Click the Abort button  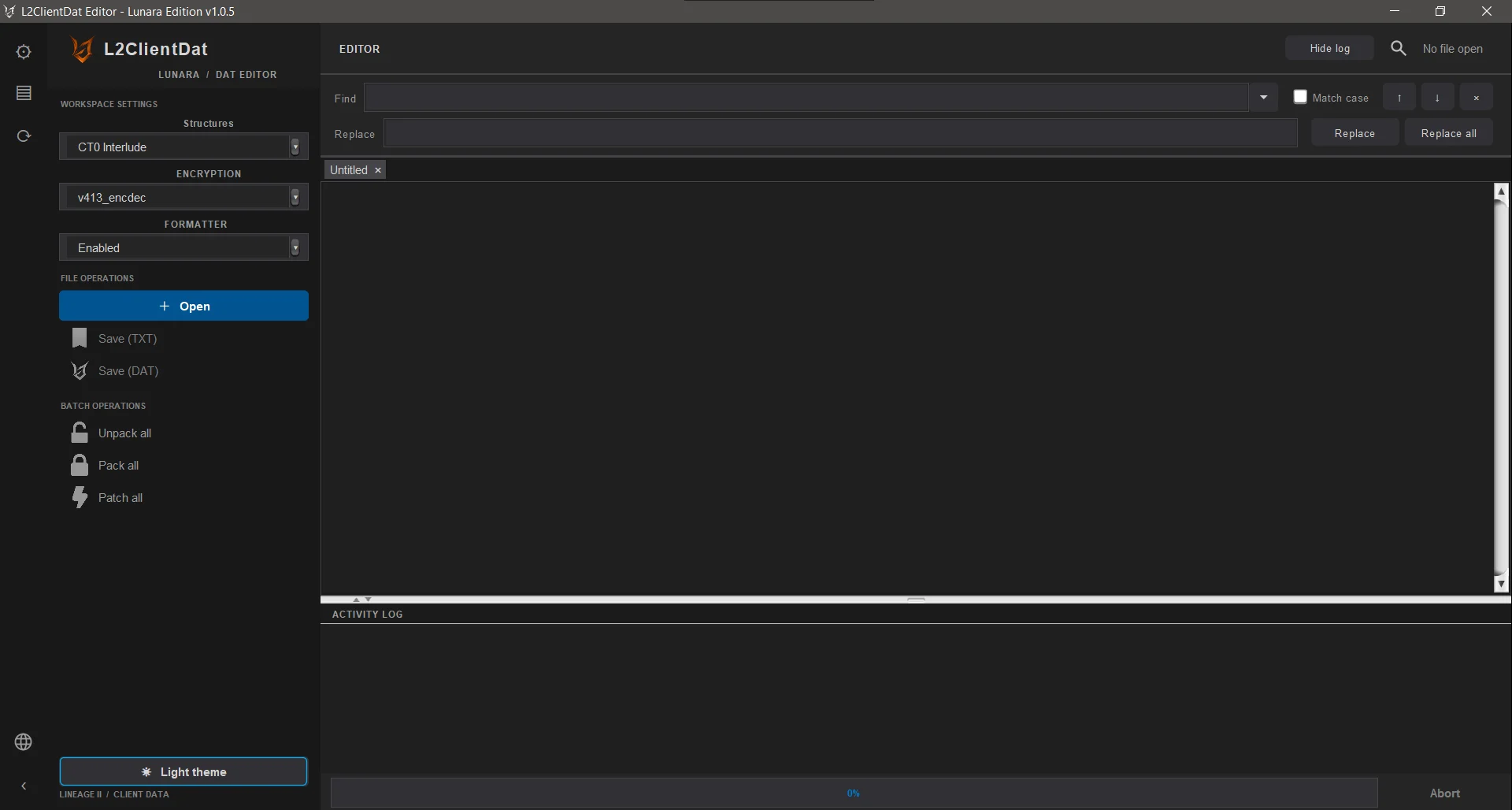click(x=1445, y=793)
